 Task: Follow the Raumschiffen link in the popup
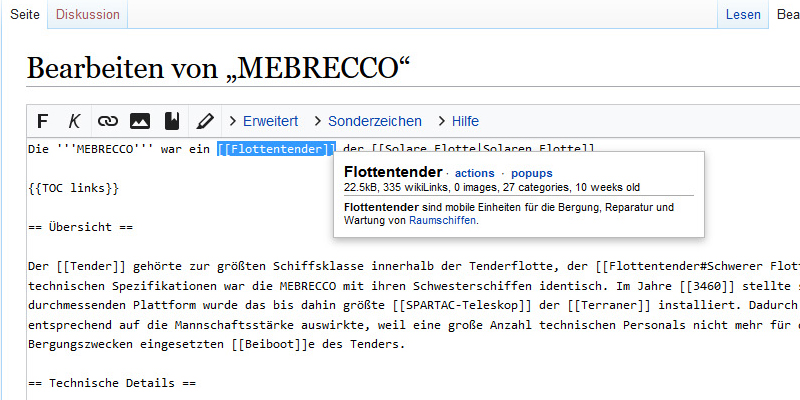pyautogui.click(x=442, y=220)
